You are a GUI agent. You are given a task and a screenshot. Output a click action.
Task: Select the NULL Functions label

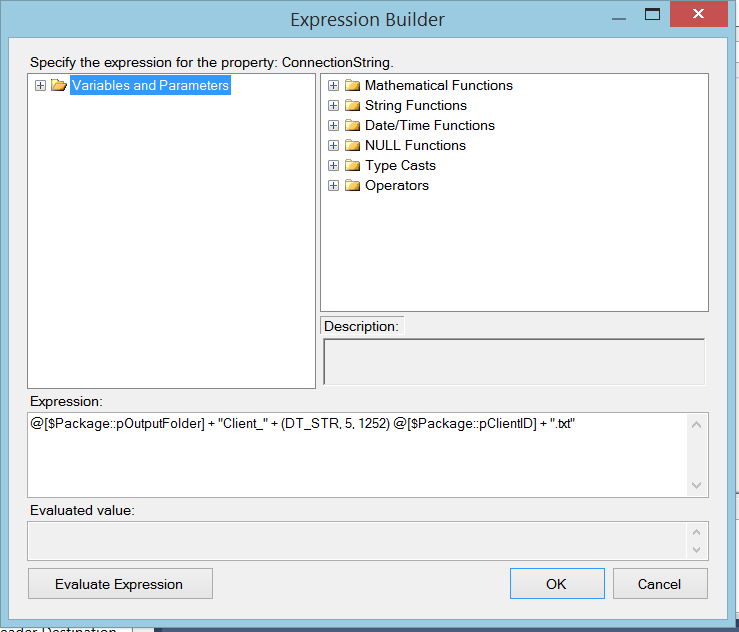(x=415, y=145)
